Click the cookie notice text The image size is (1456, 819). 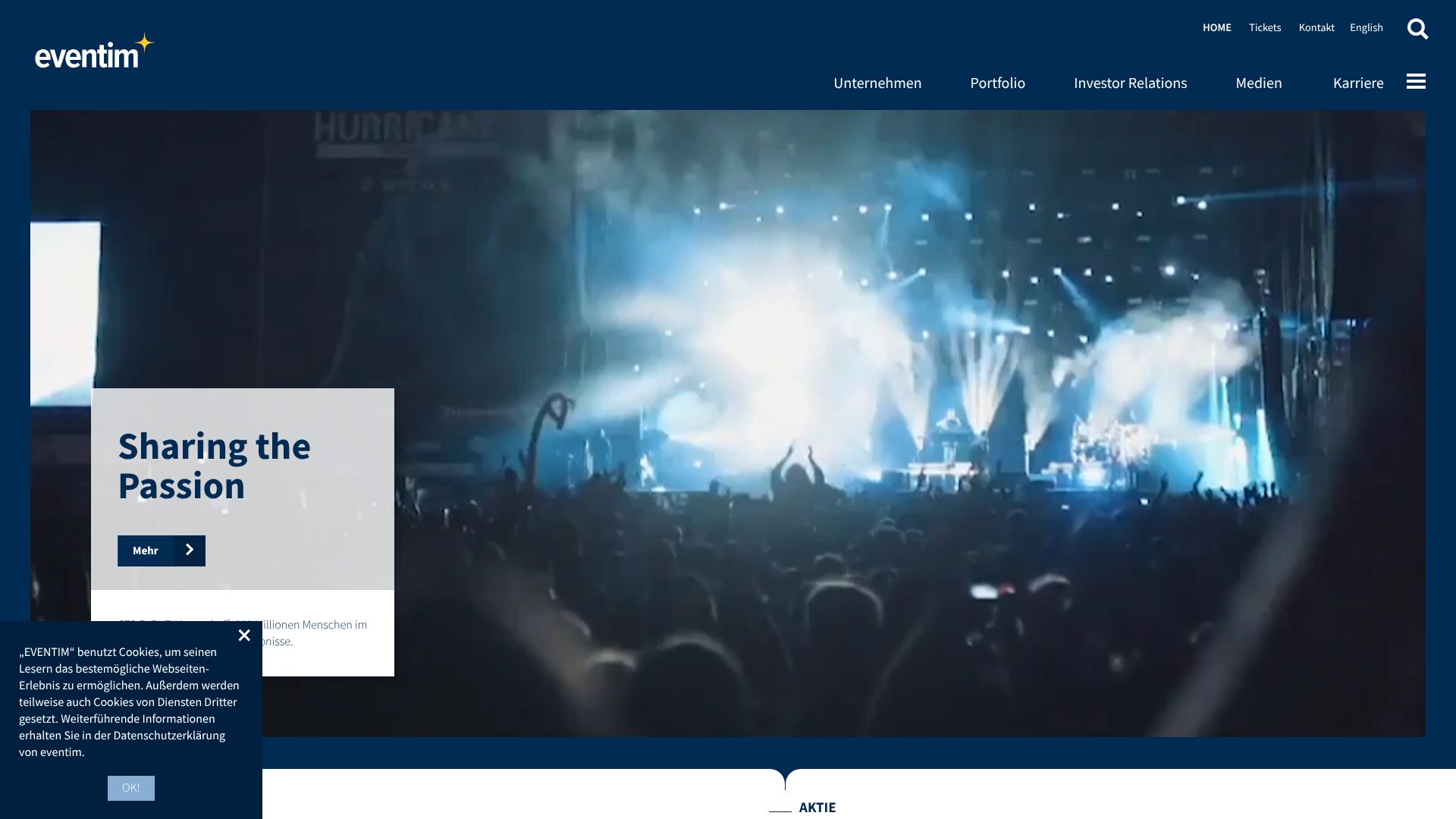[127, 701]
